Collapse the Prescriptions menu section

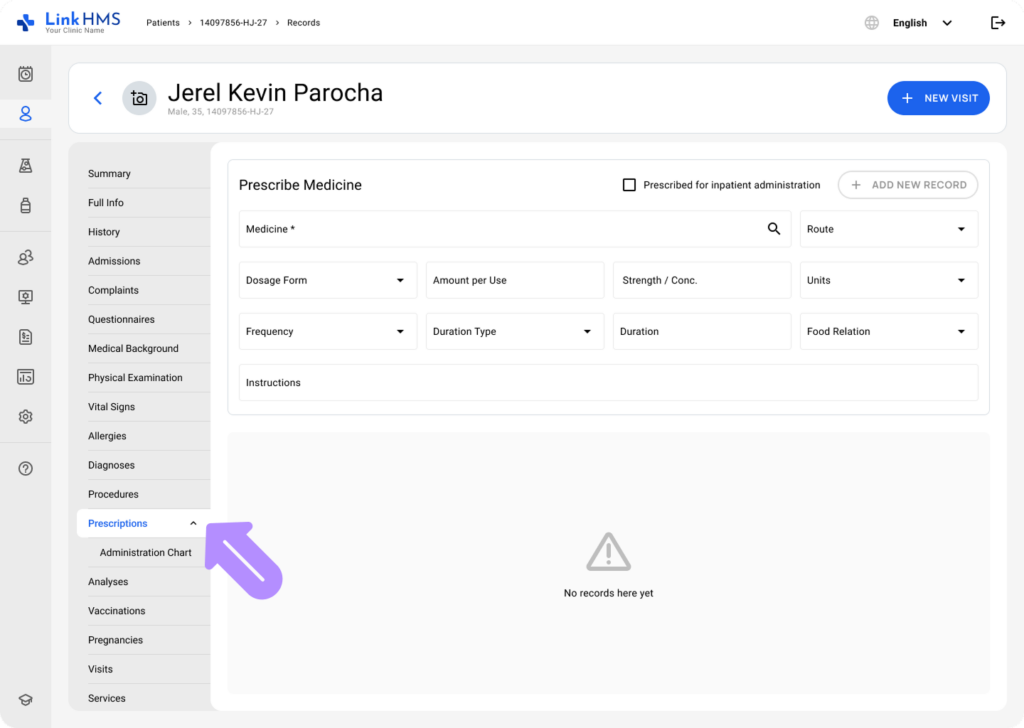click(193, 523)
